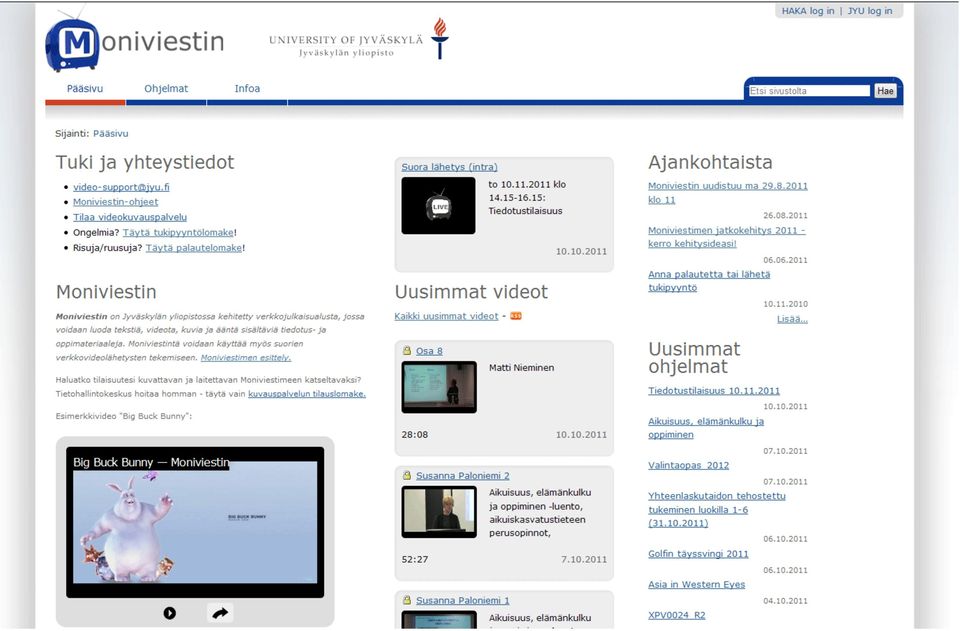
Task: Open the live broadcast TV thumbnail
Action: 438,206
